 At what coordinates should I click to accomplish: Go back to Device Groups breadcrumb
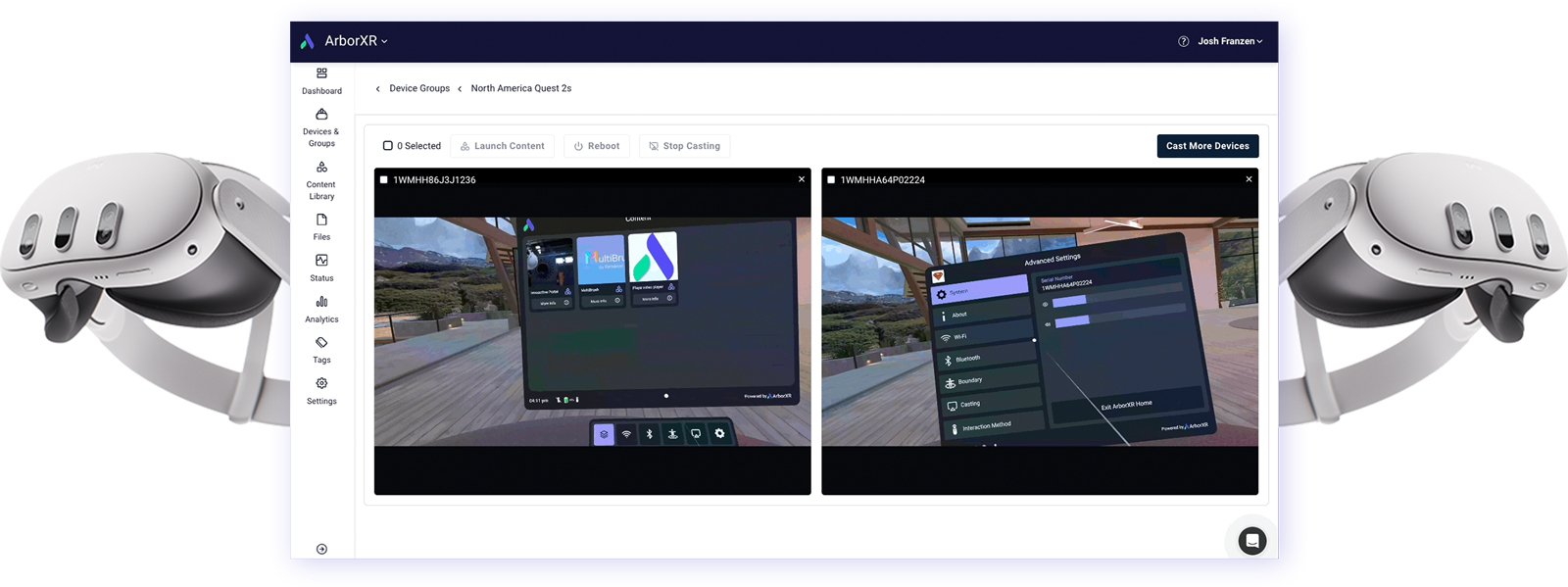(419, 88)
